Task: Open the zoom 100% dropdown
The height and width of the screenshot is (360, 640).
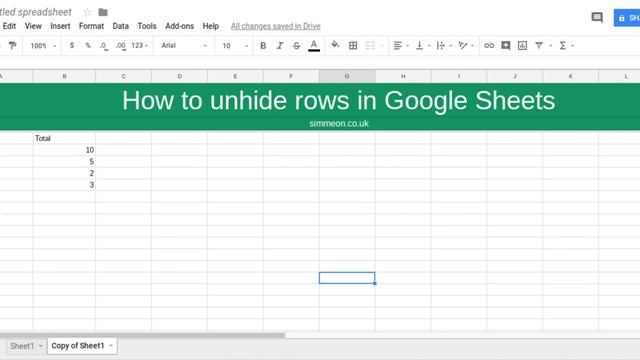Action: [x=43, y=46]
